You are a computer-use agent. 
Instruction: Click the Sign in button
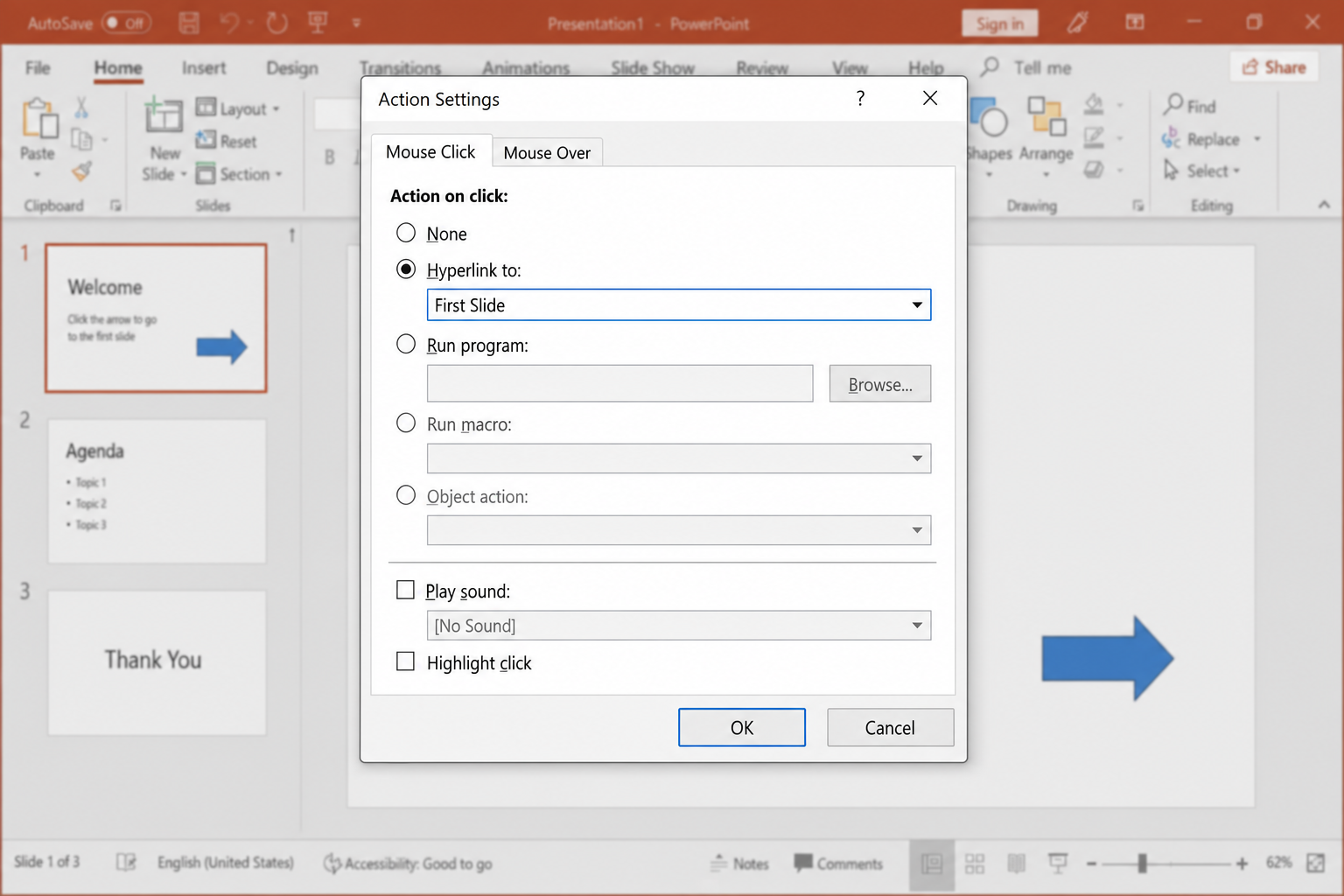coord(1000,24)
